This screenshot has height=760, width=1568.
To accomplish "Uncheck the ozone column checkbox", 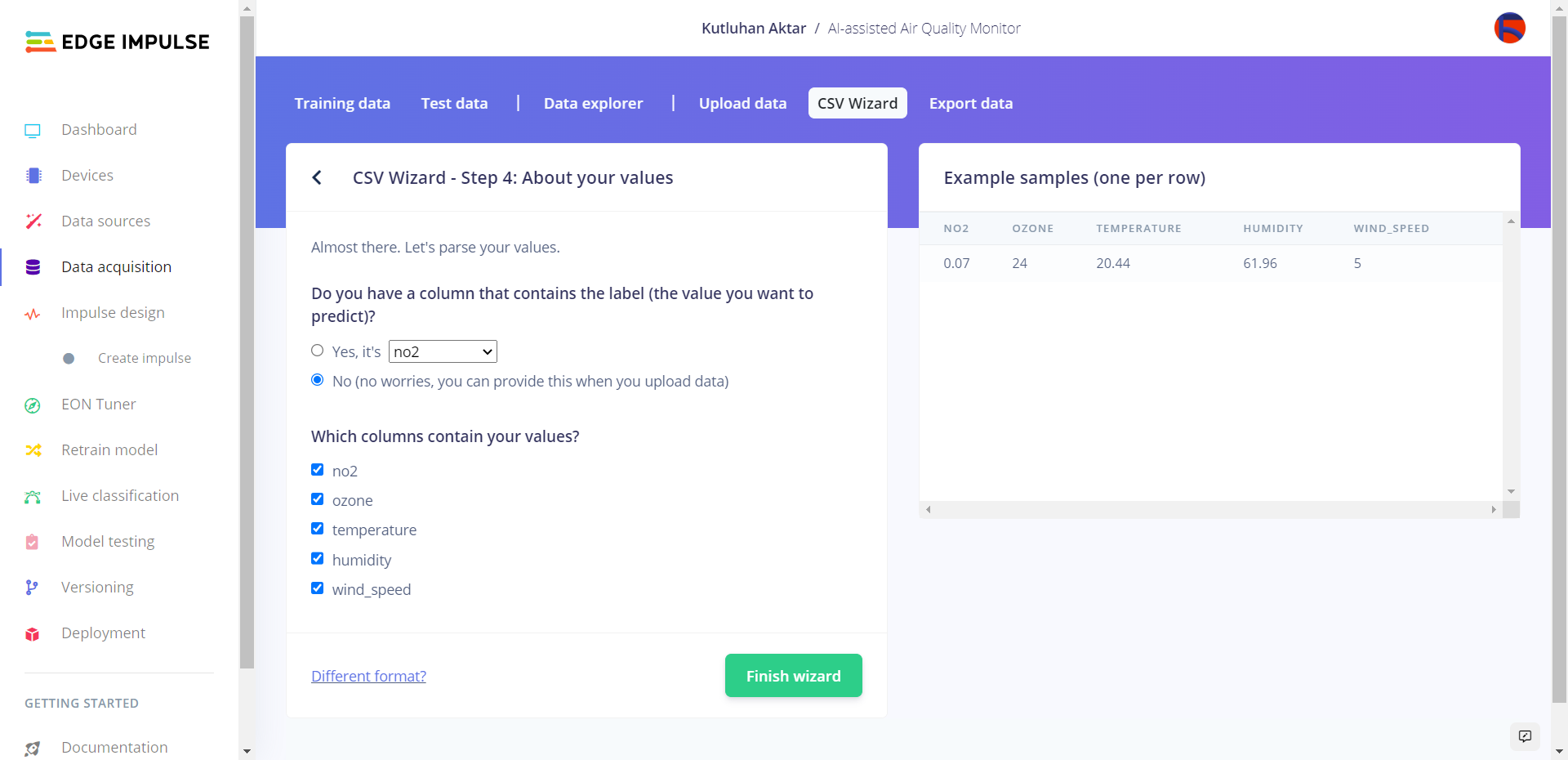I will (x=318, y=499).
